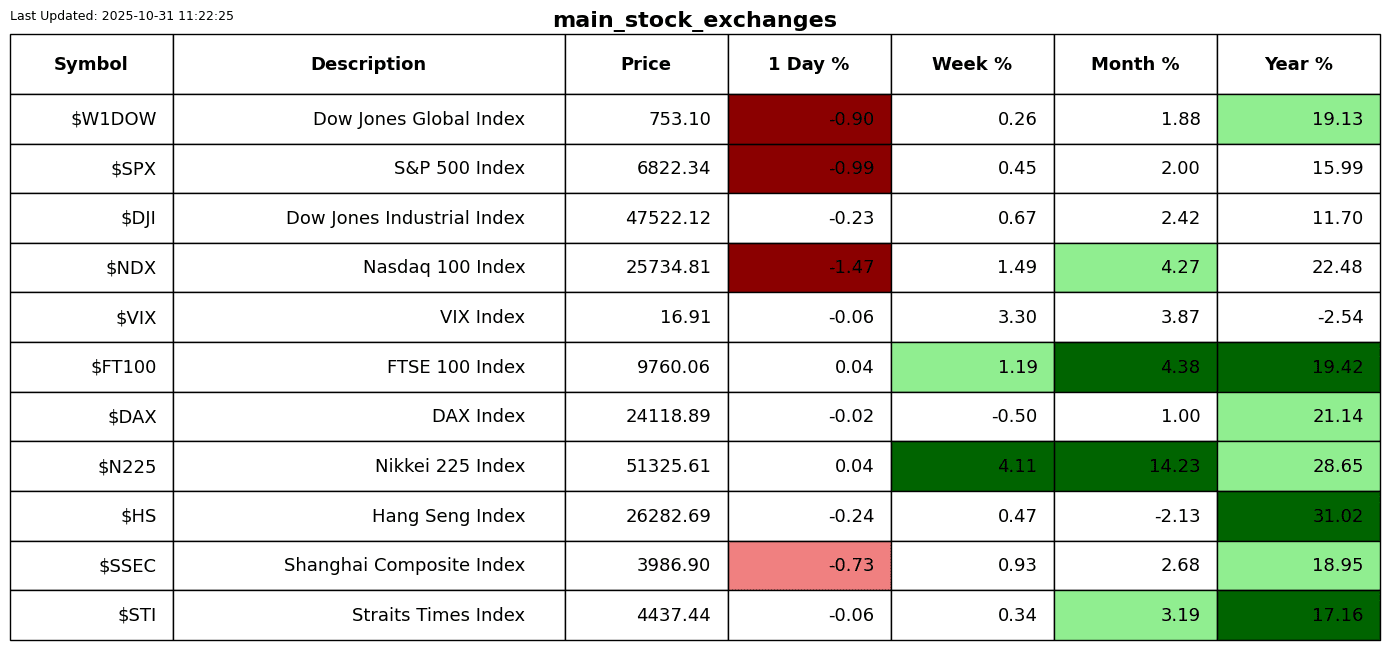Click the $SPX symbol cell

click(x=133, y=169)
